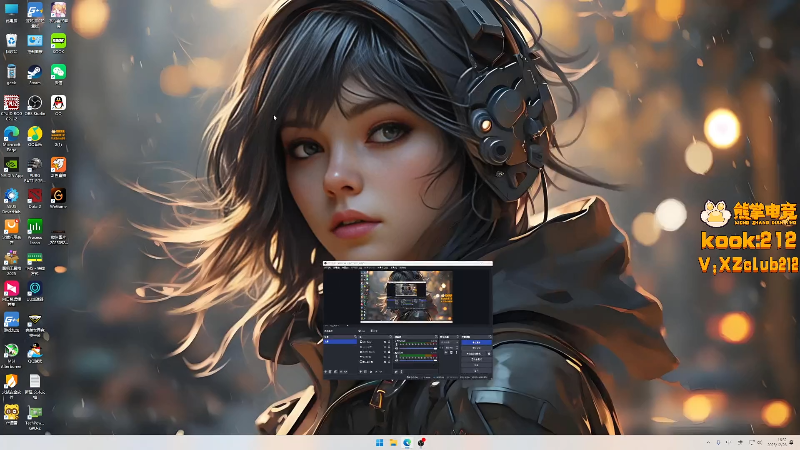Screen dimensions: 800x450
Task: Adjust the upper audio volume slider in OBS mixer
Action: [417, 349]
